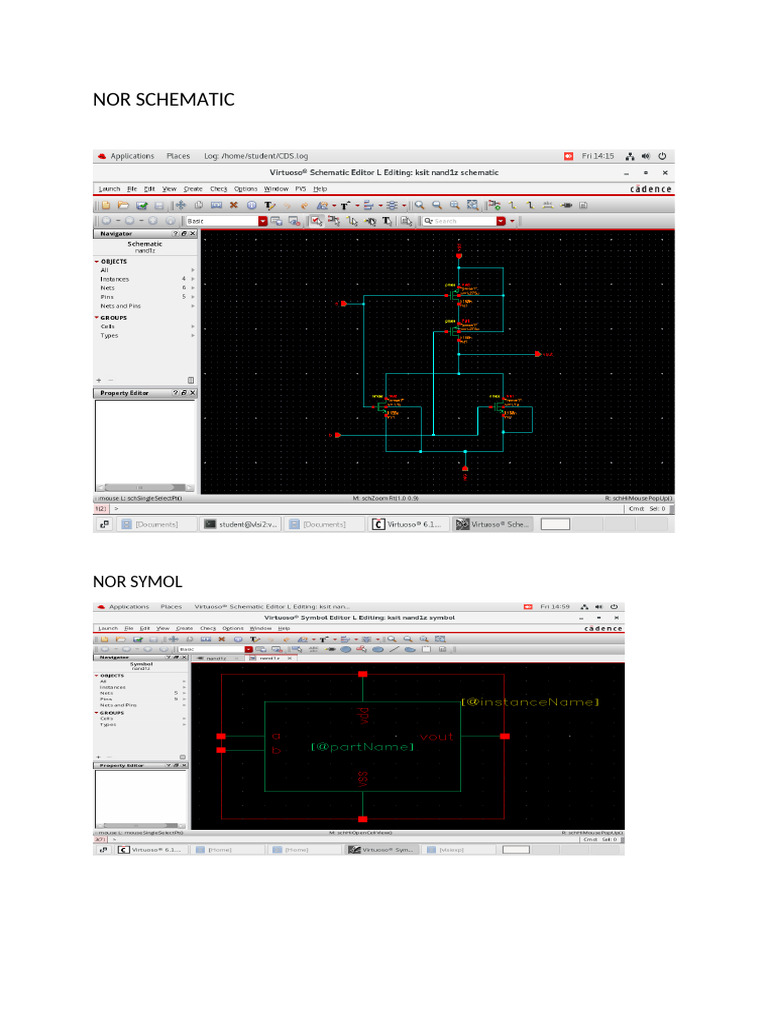Click the [vlsiexp] taskbar item in the lower taskbar

[x=458, y=850]
